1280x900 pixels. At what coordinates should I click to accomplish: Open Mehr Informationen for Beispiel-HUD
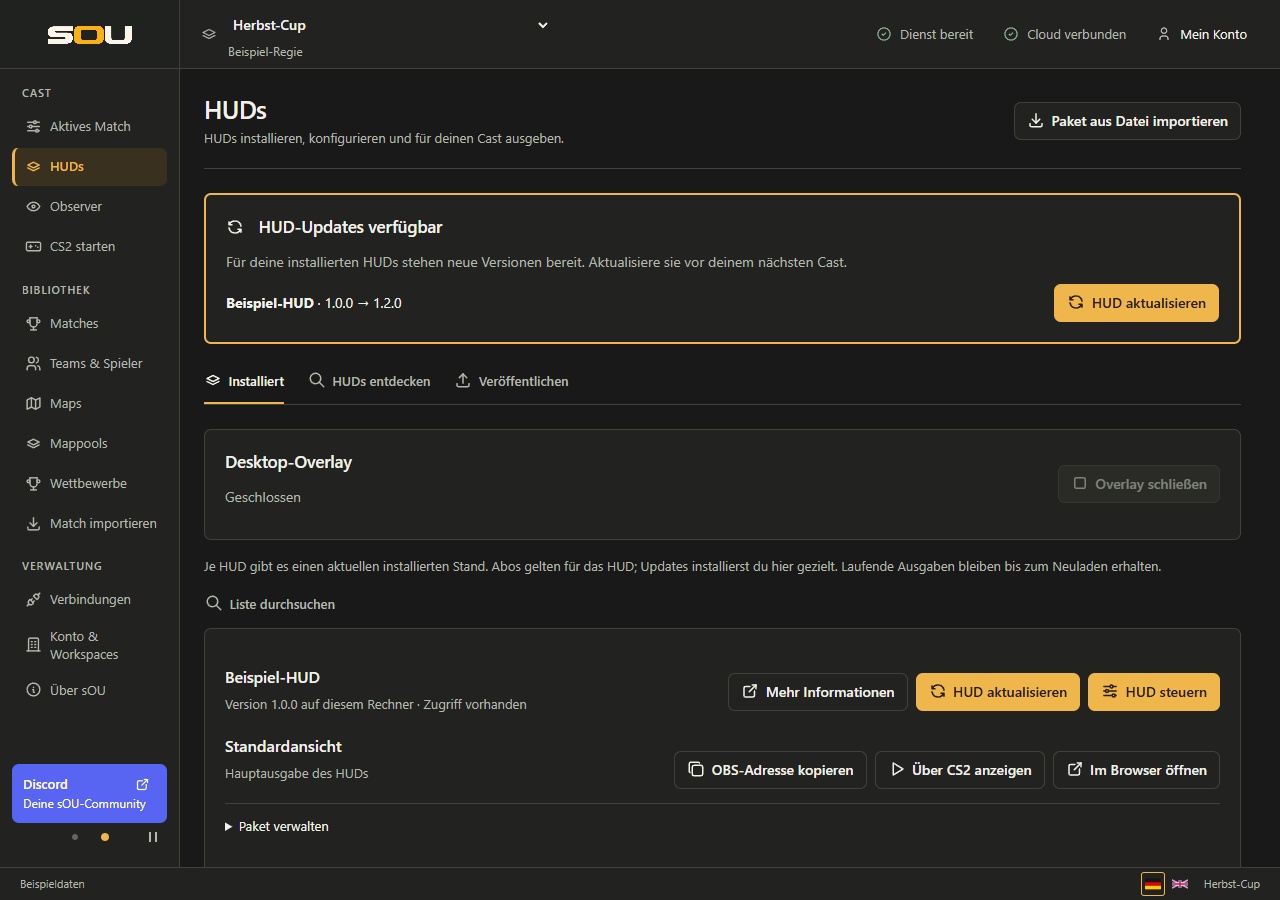point(818,692)
